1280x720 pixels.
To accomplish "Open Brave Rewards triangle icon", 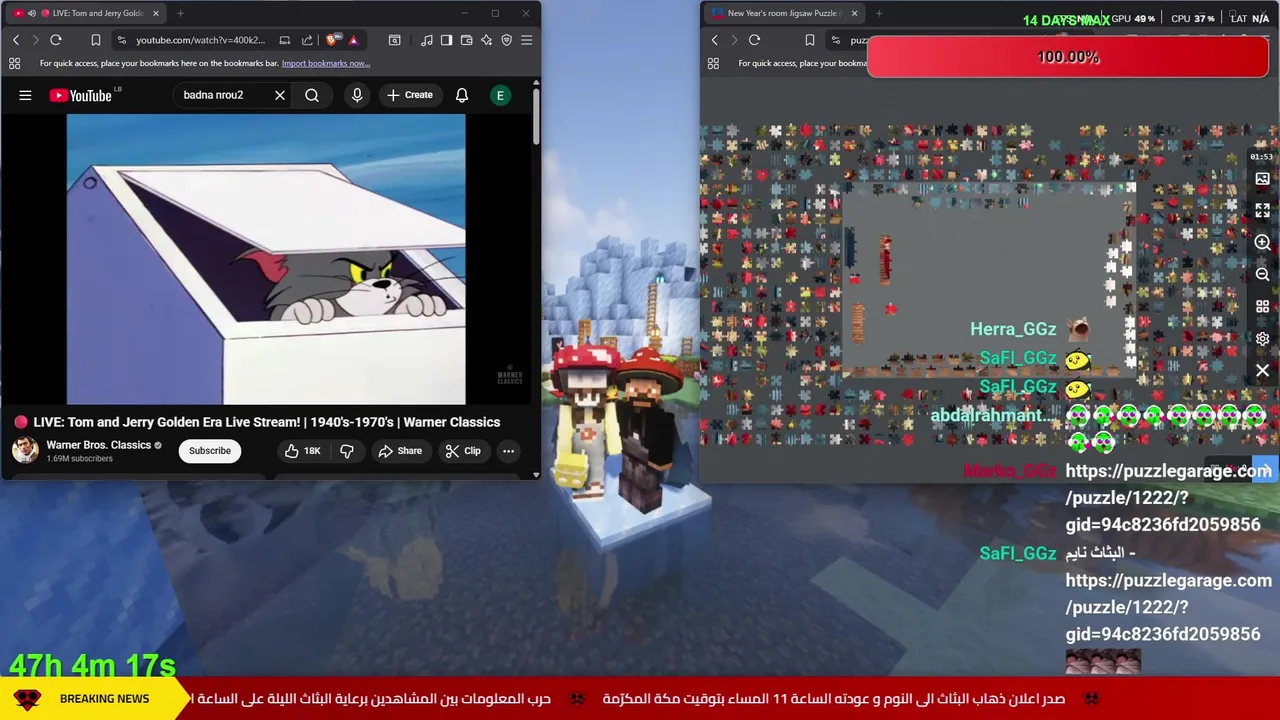I will pos(353,40).
